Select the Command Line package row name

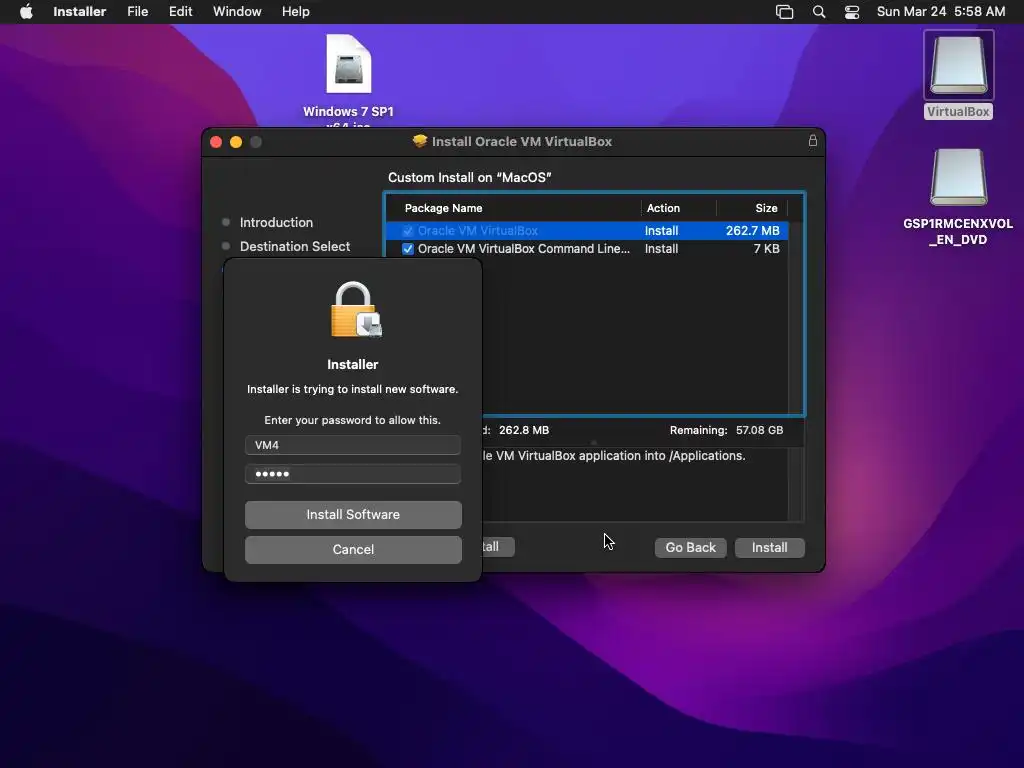(524, 249)
